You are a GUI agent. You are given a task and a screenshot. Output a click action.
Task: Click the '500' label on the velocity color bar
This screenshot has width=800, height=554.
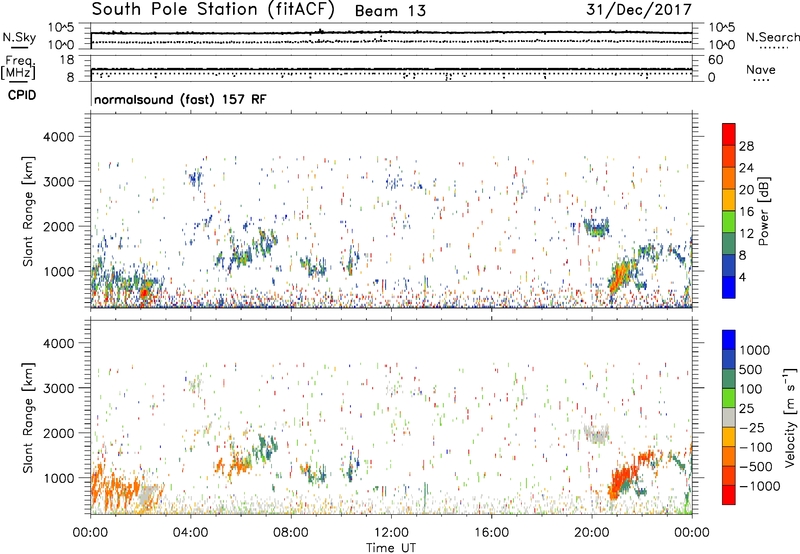752,369
